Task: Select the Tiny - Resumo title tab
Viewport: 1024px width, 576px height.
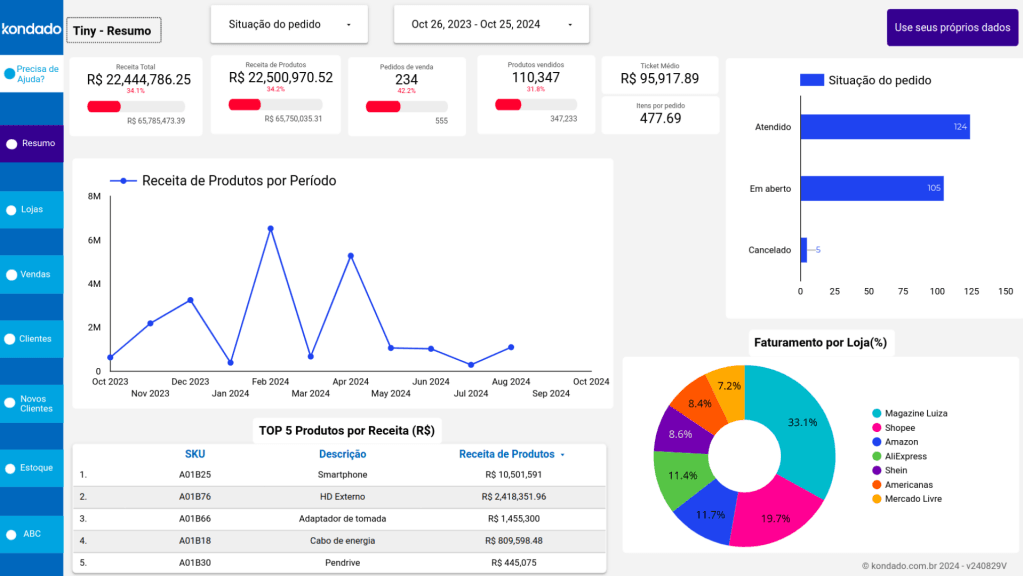Action: tap(112, 31)
